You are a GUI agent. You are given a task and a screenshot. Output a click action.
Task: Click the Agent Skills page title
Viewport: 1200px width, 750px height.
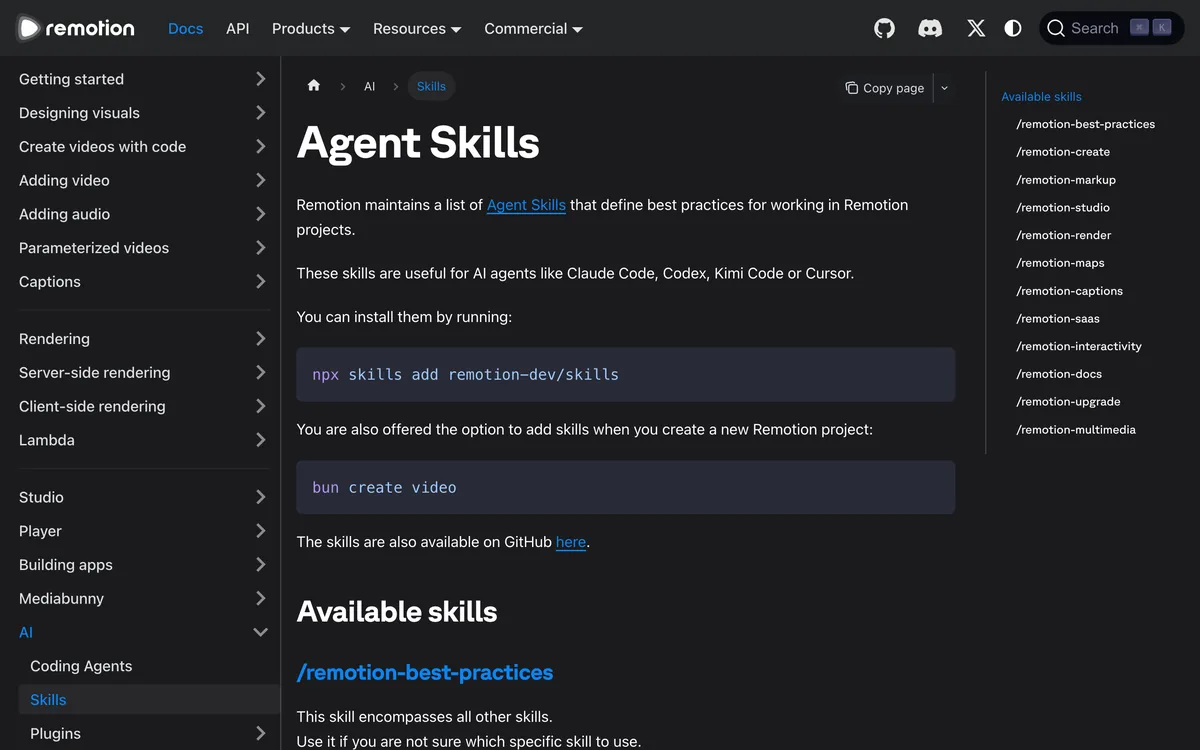[x=418, y=142]
